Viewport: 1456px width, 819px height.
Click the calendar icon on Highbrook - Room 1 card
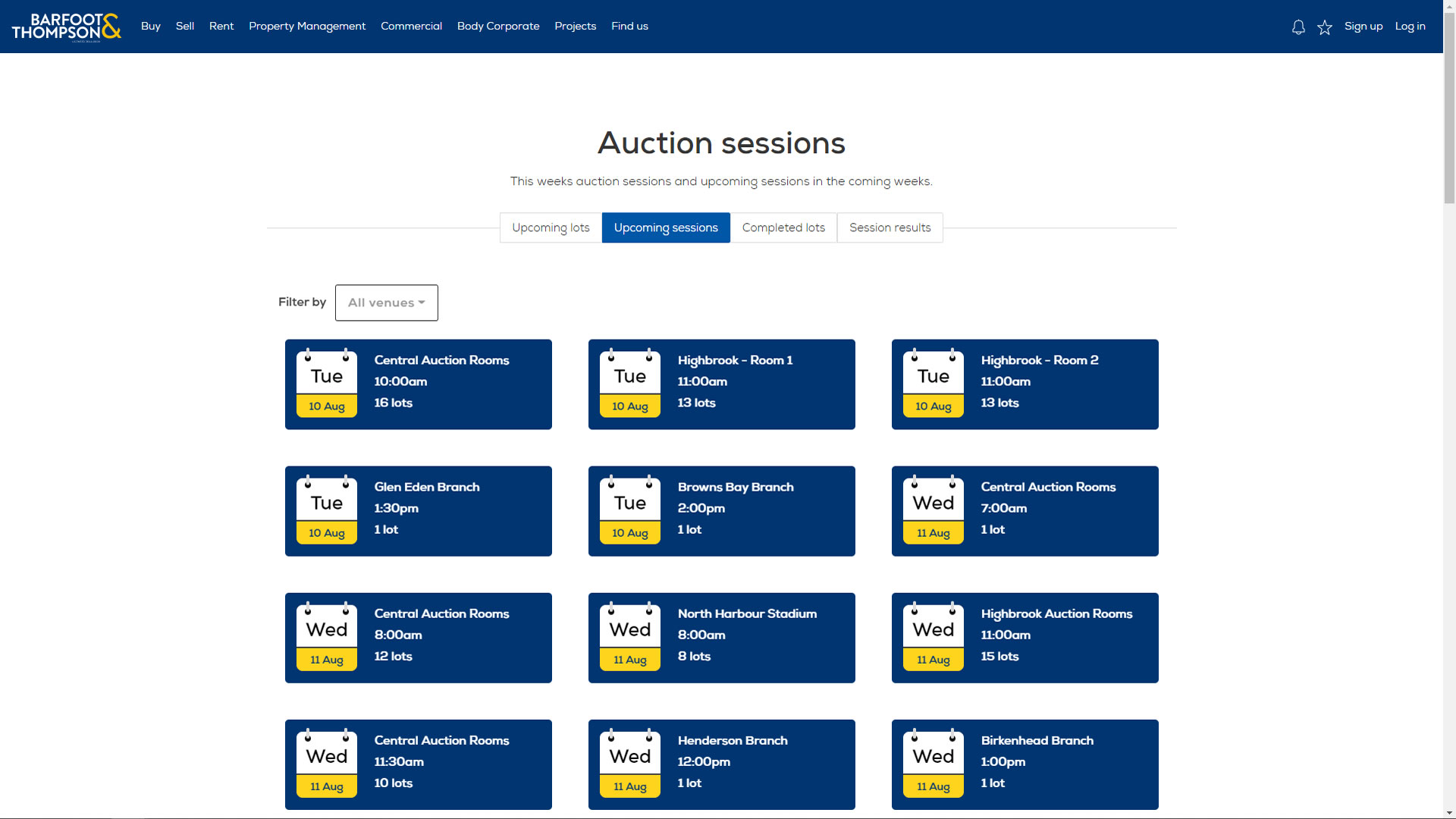[630, 384]
